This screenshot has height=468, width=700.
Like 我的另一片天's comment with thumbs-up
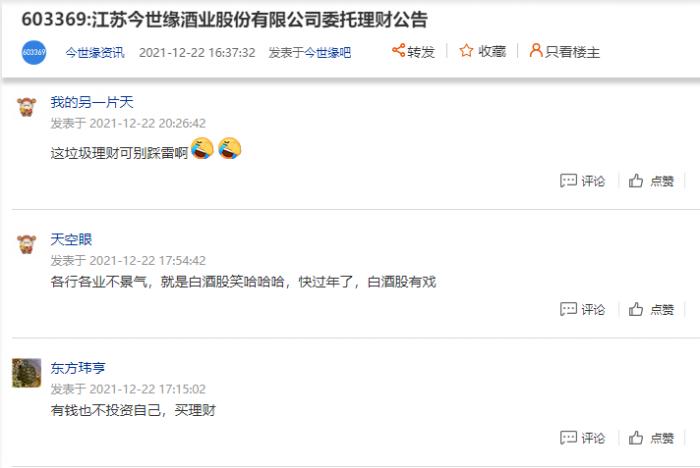pos(636,180)
